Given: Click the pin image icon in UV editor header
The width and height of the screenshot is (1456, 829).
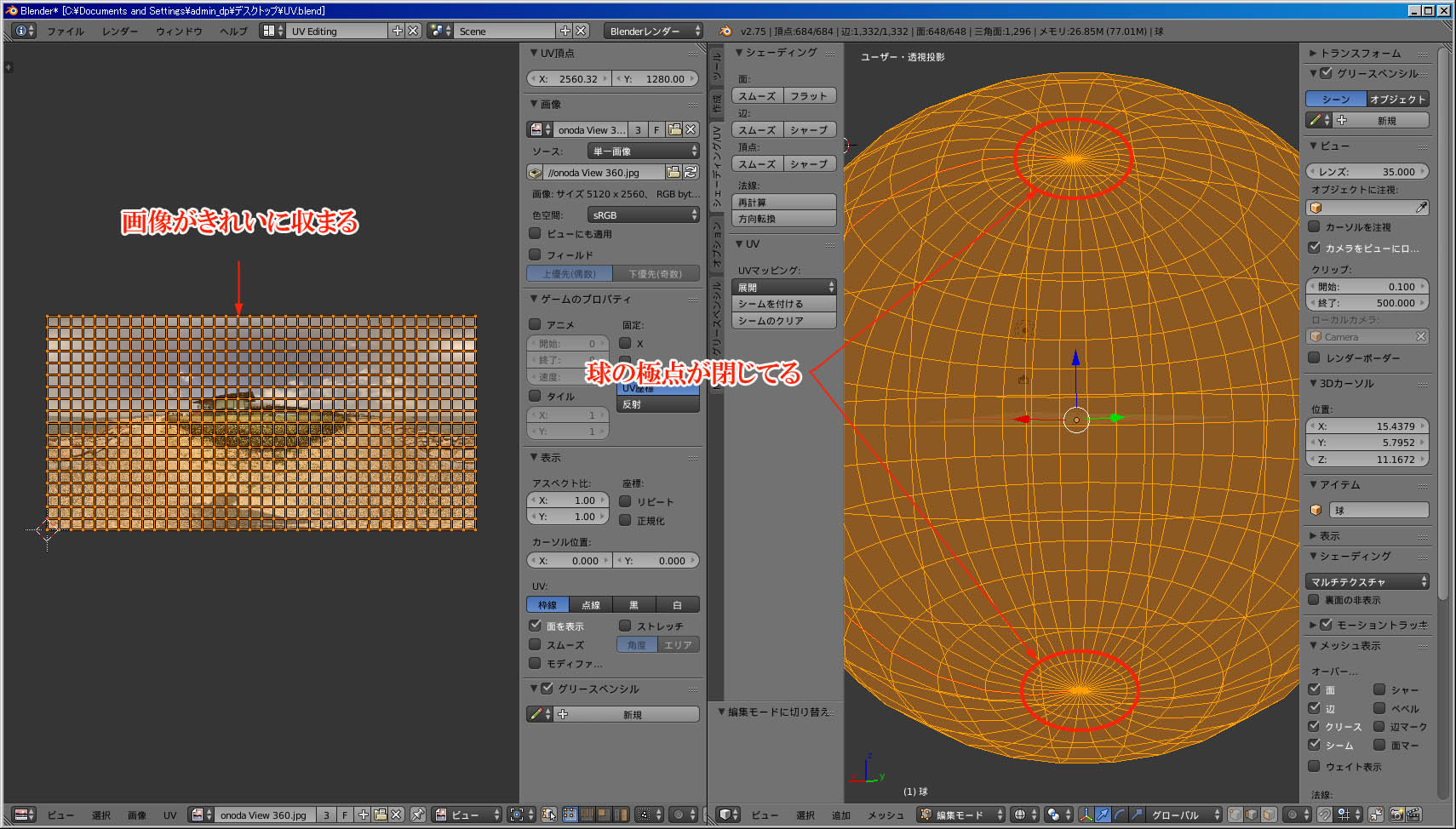Looking at the screenshot, I should pyautogui.click(x=417, y=815).
